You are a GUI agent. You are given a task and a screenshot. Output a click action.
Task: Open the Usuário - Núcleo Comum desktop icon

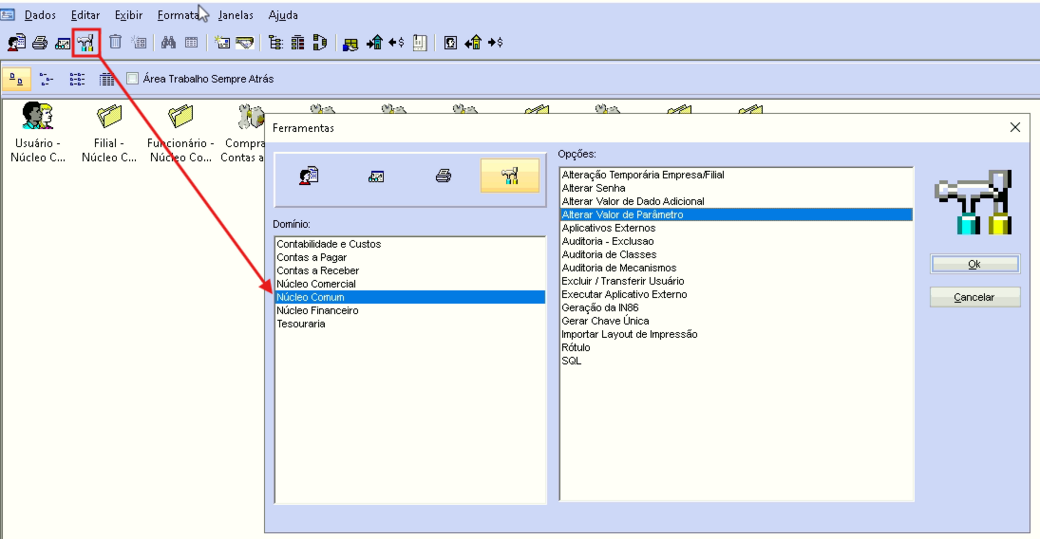pos(38,133)
